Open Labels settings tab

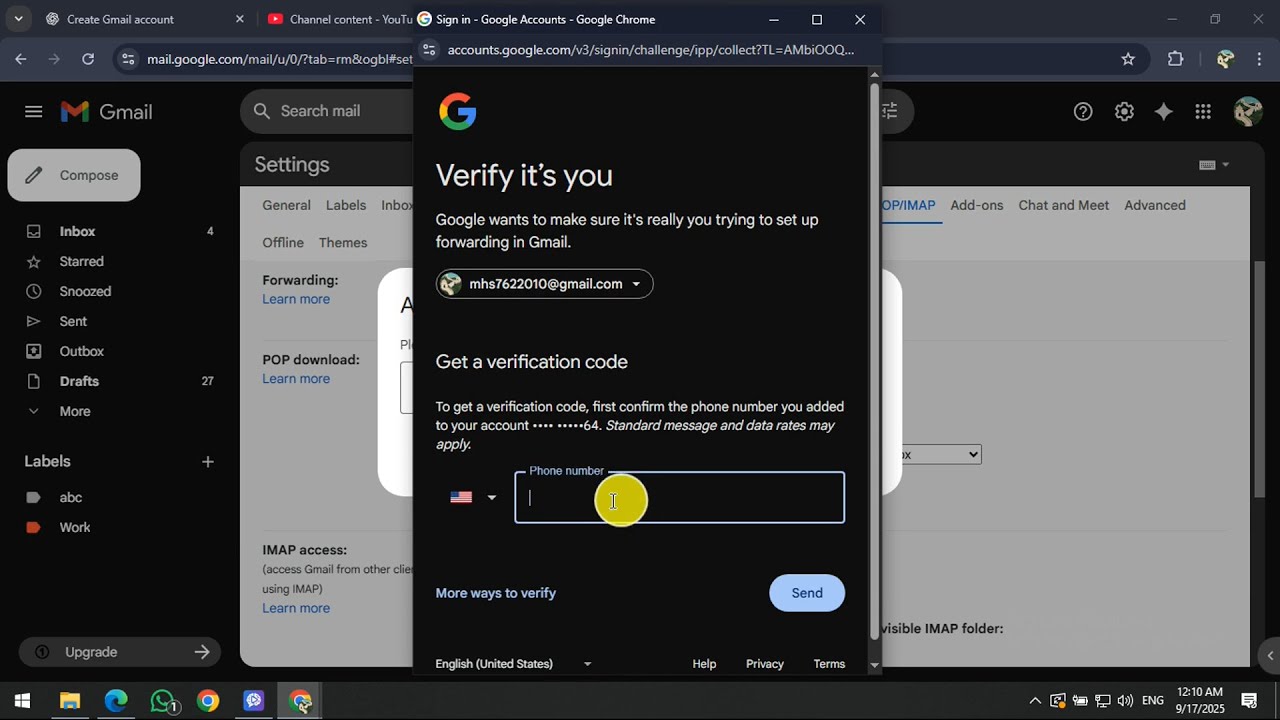tap(346, 205)
